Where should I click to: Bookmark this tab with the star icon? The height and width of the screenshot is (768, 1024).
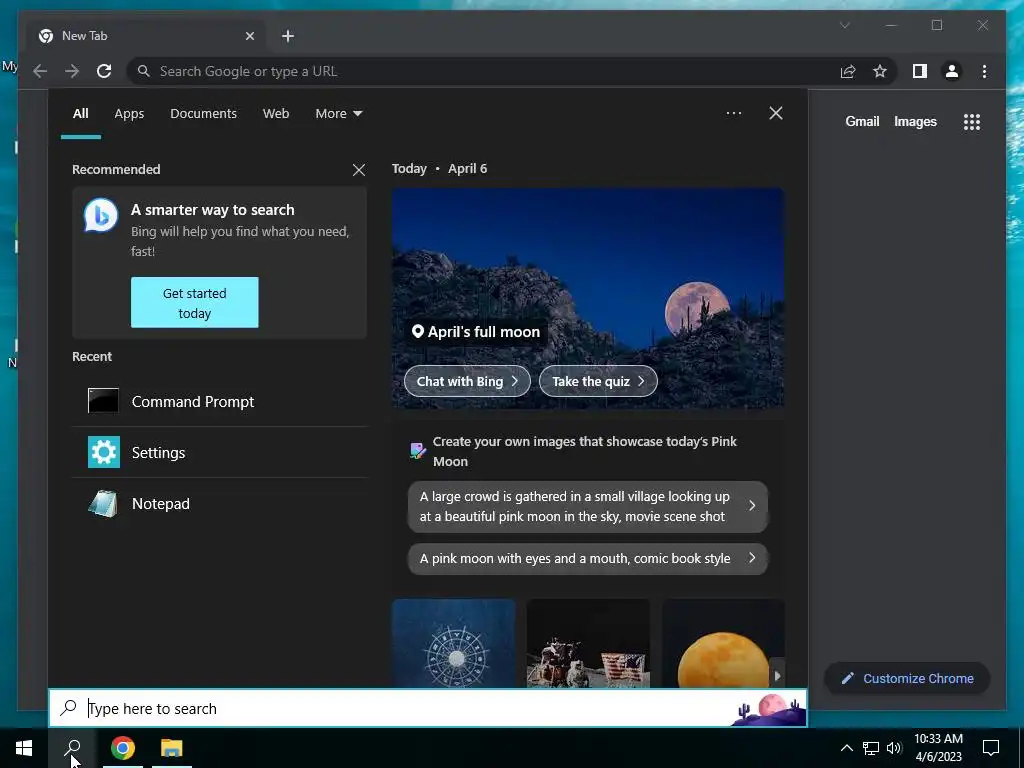click(x=880, y=71)
